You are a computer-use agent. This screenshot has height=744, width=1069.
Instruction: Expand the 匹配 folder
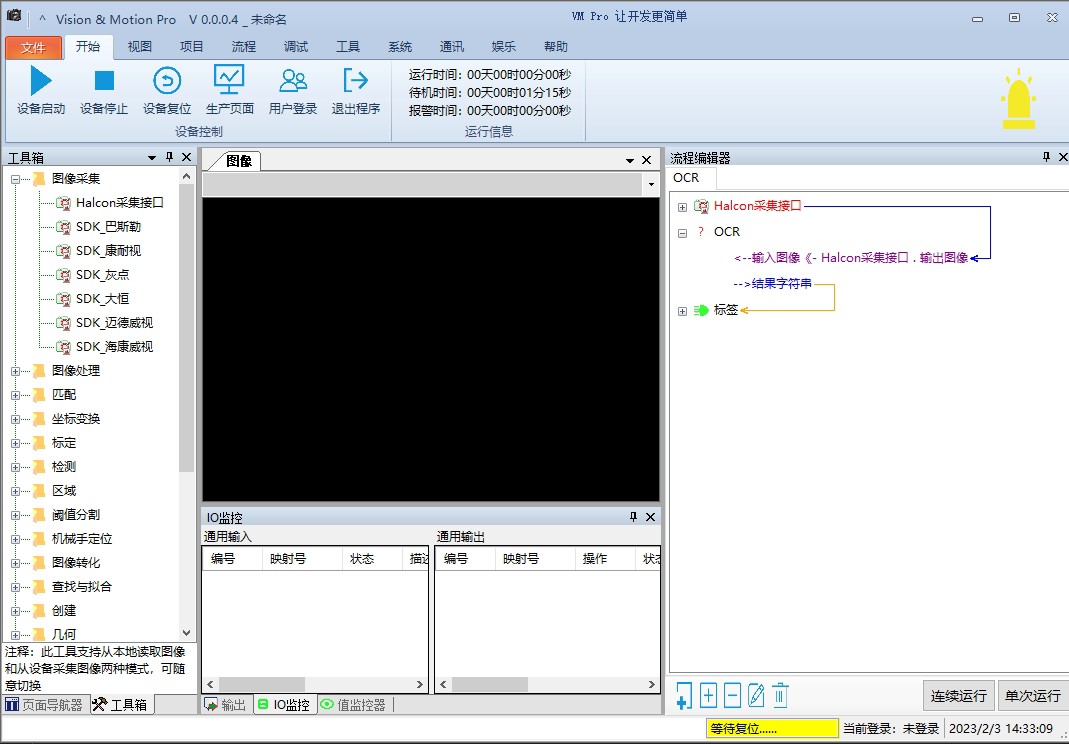pyautogui.click(x=16, y=396)
